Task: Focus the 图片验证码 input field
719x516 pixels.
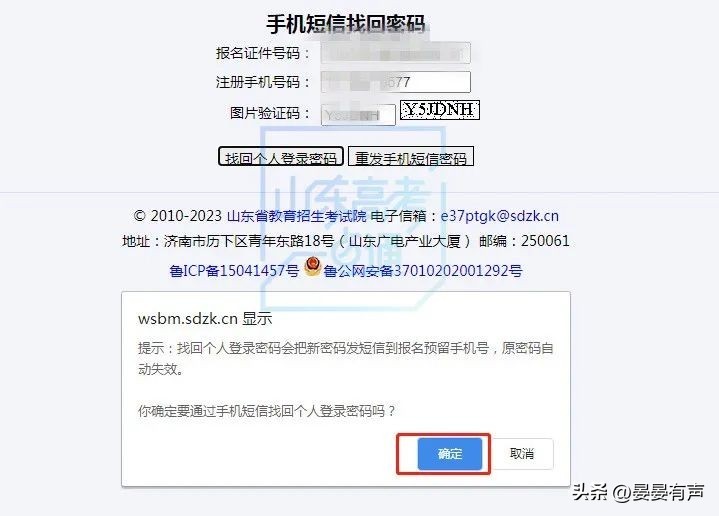Action: click(358, 114)
